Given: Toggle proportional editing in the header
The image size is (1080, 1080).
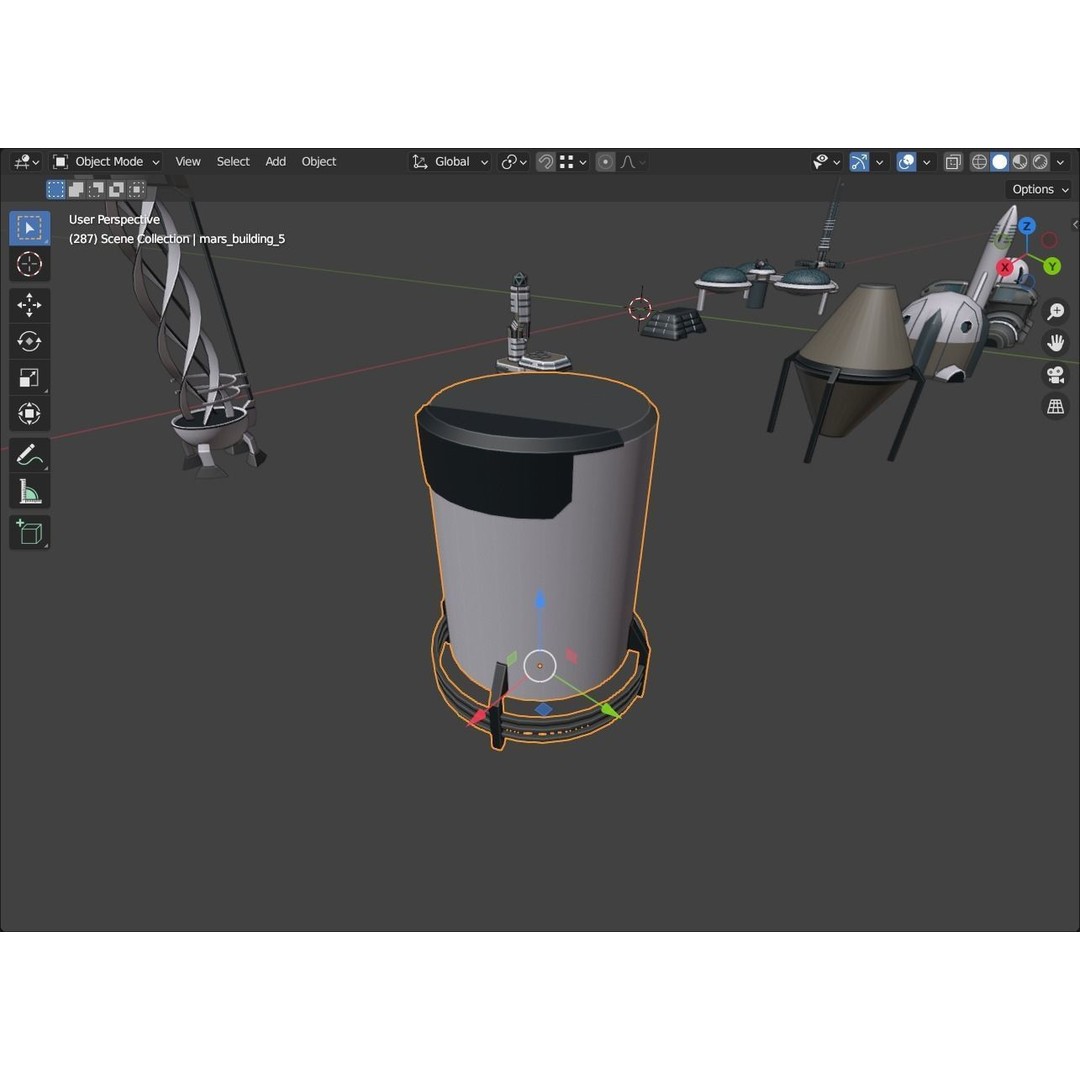Looking at the screenshot, I should [605, 161].
